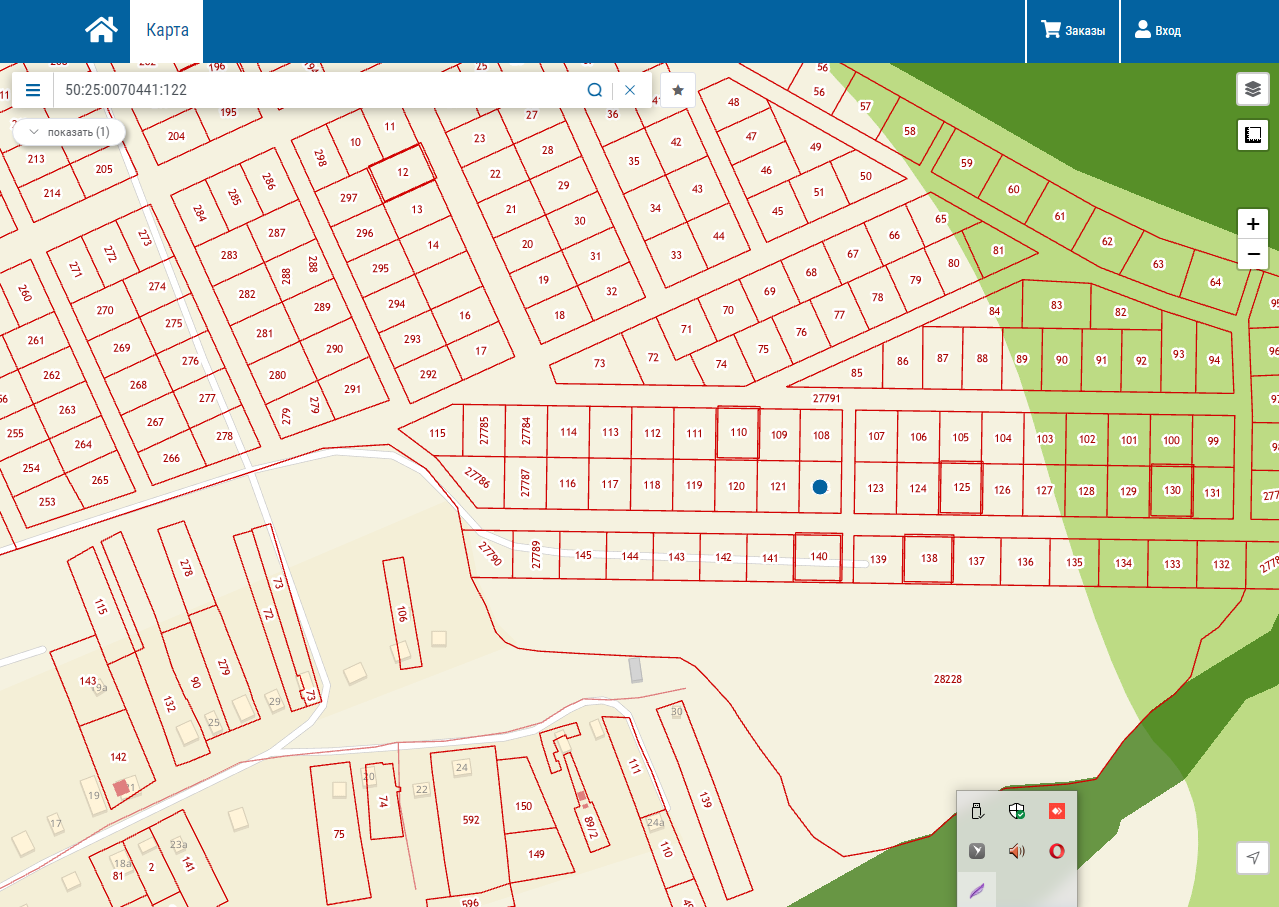
Task: Open favorites with the star button
Action: coord(678,90)
